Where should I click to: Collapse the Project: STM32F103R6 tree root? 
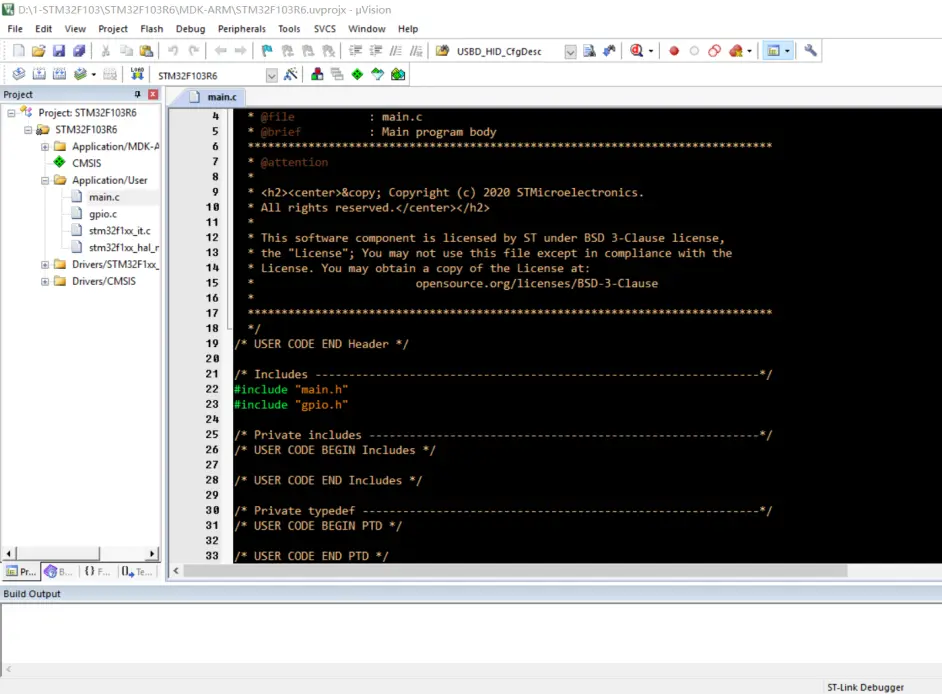[x=11, y=113]
